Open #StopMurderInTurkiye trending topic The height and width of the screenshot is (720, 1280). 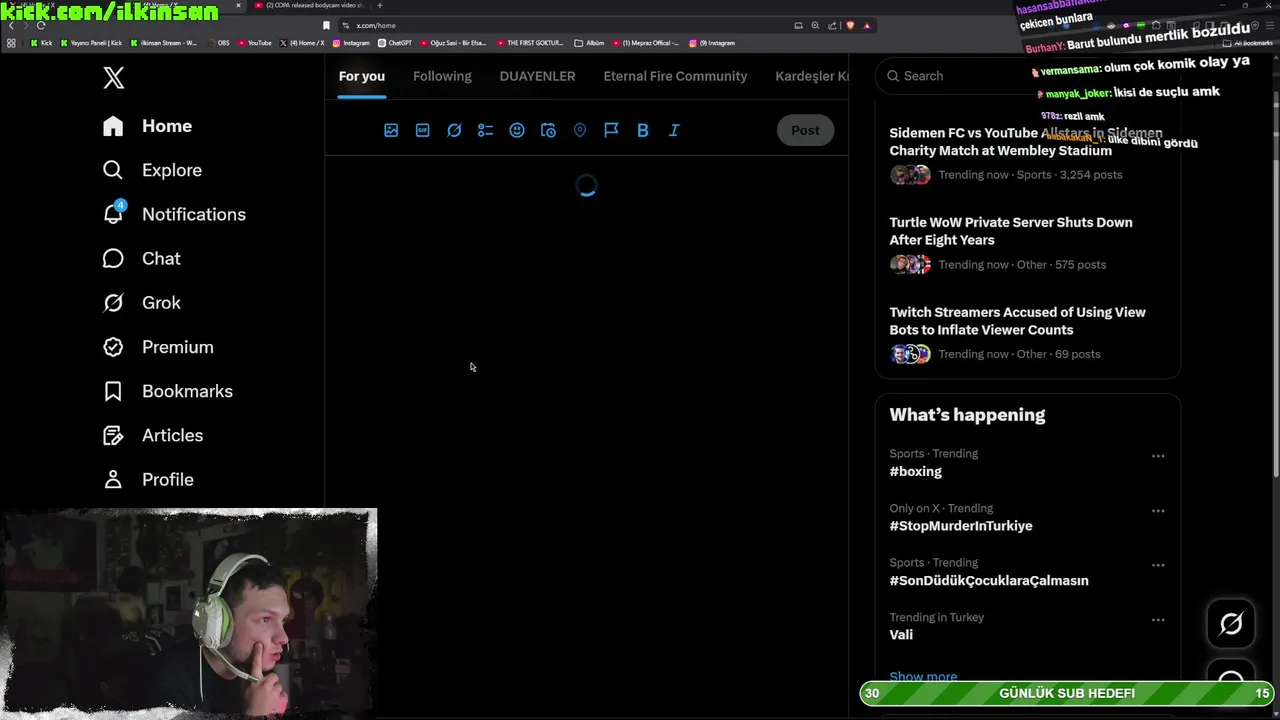pyautogui.click(x=961, y=526)
